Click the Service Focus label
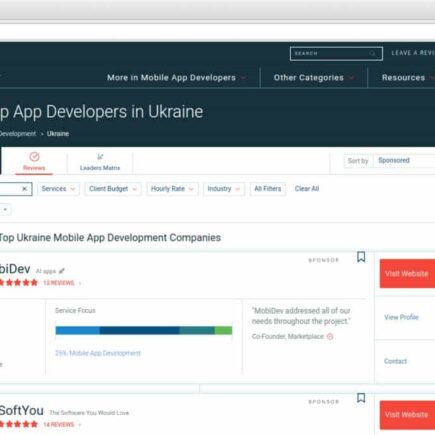This screenshot has width=435, height=435. pyautogui.click(x=75, y=311)
